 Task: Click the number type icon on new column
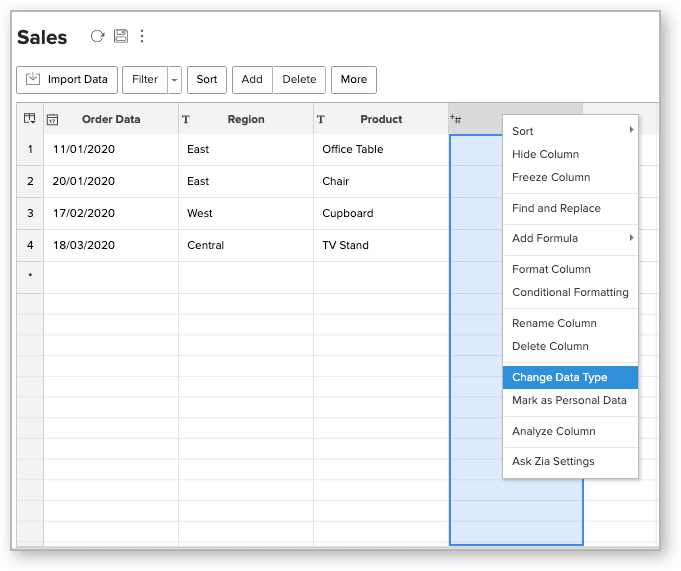pyautogui.click(x=455, y=119)
